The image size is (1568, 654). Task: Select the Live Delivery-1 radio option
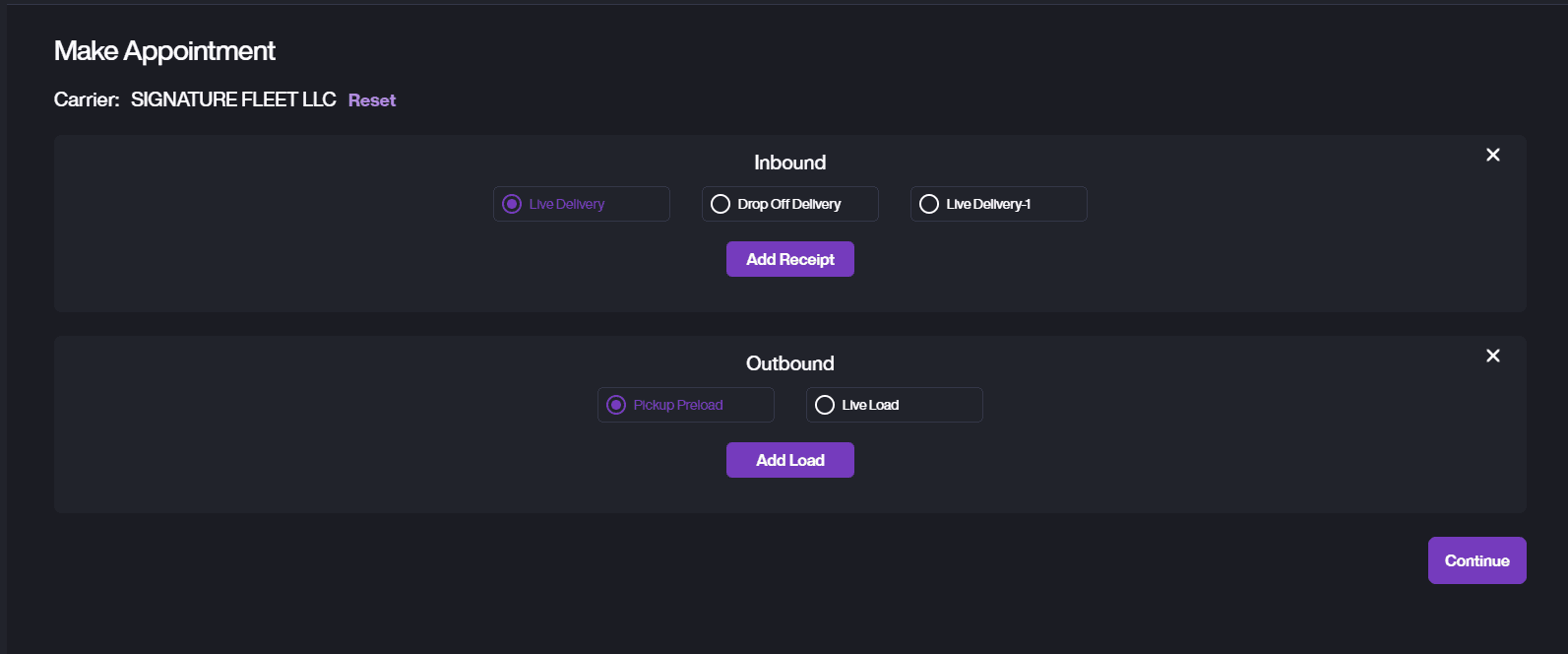(x=929, y=204)
